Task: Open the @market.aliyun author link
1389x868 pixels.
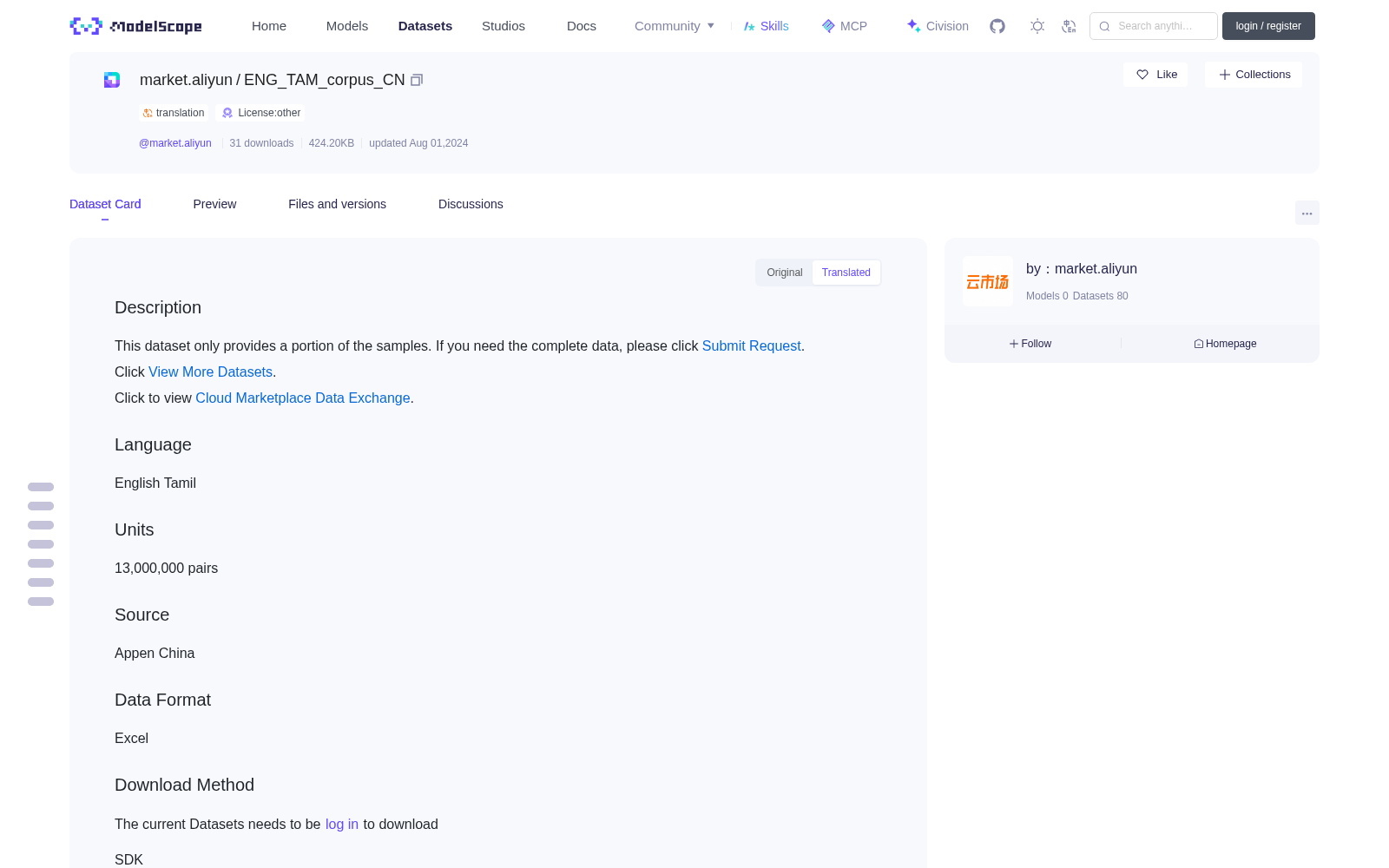Action: point(175,143)
